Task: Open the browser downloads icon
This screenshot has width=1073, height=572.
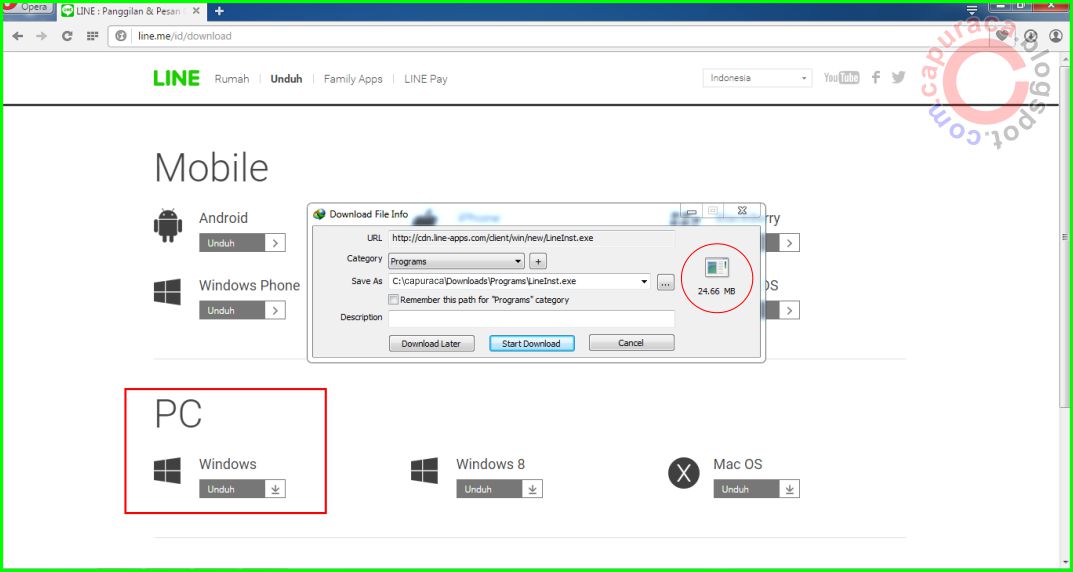Action: tap(1031, 36)
